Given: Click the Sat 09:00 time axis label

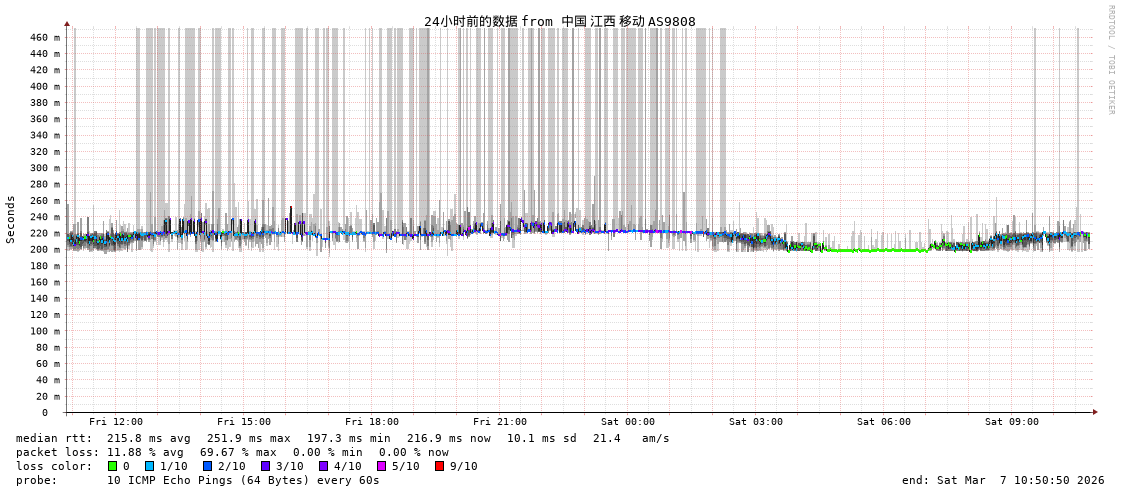Looking at the screenshot, I should pos(1012,422).
